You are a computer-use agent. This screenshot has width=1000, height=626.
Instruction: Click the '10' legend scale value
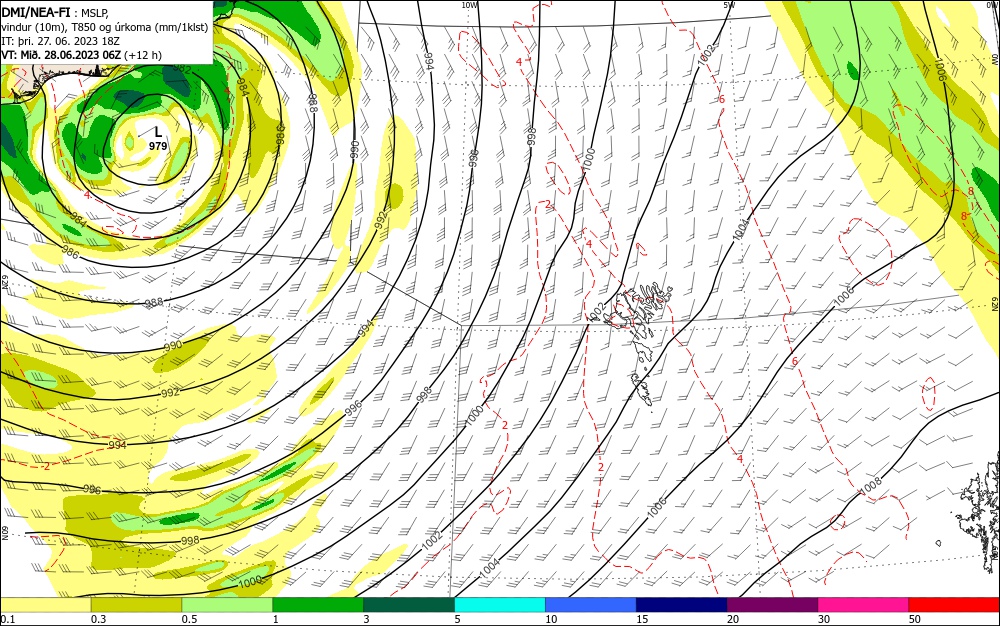click(551, 619)
